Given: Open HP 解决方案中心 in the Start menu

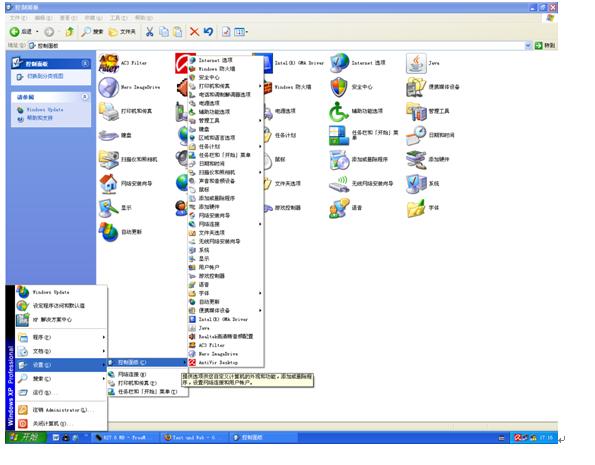Looking at the screenshot, I should pos(61,320).
